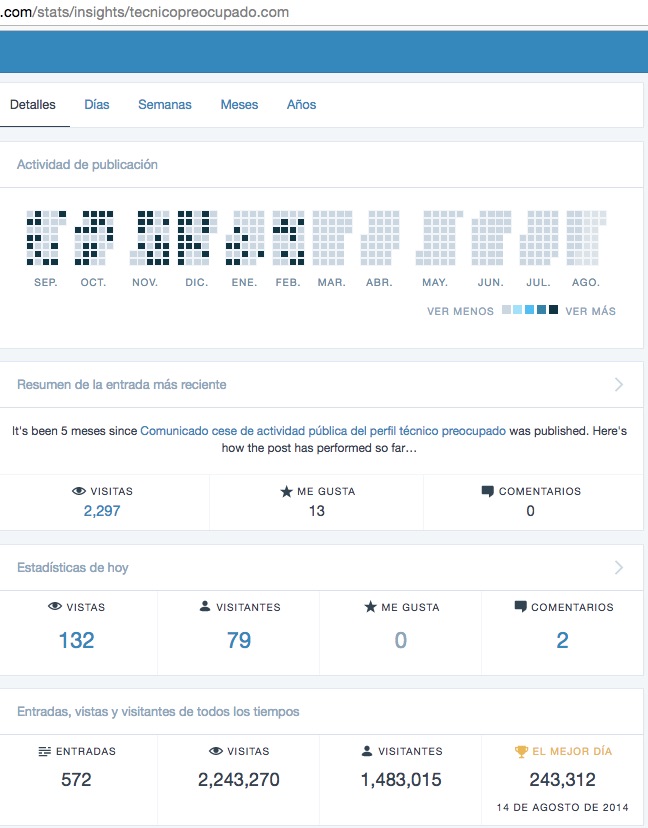Click the star icon beside recent post Me gusta
Viewport: 648px width, 828px height.
[x=286, y=492]
